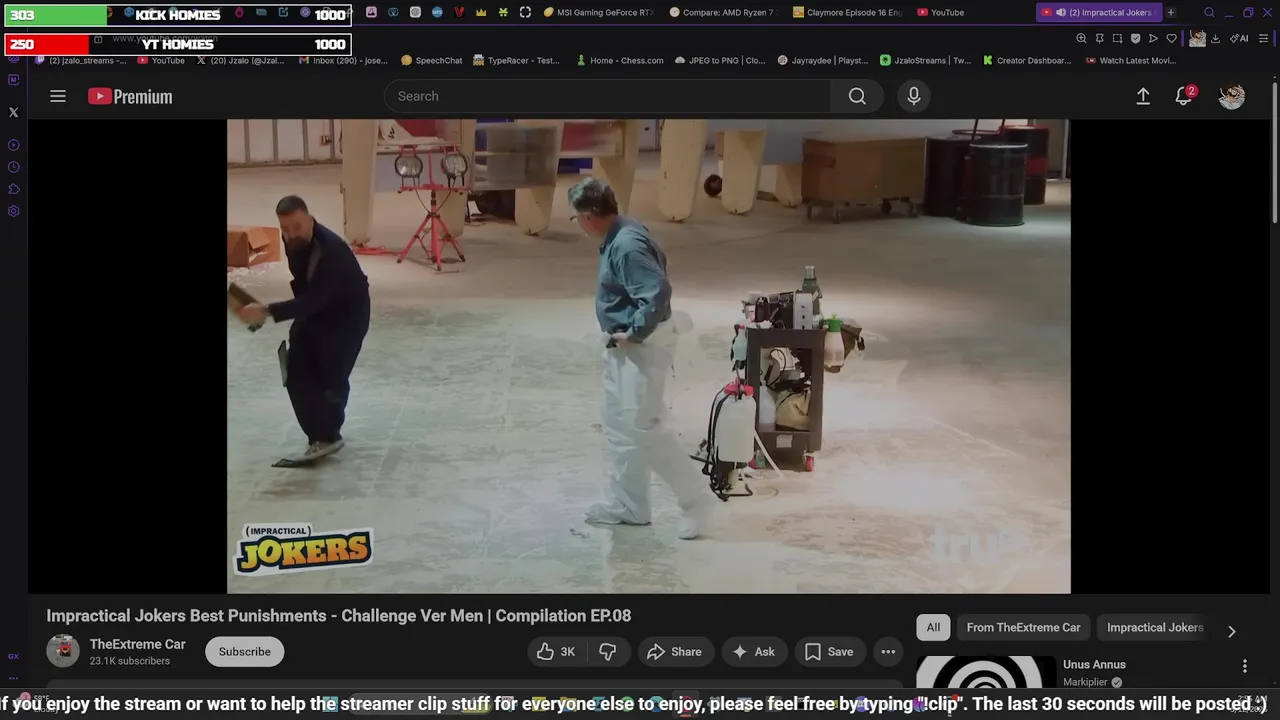Open browser downloads icon
The height and width of the screenshot is (720, 1280).
coord(1215,38)
